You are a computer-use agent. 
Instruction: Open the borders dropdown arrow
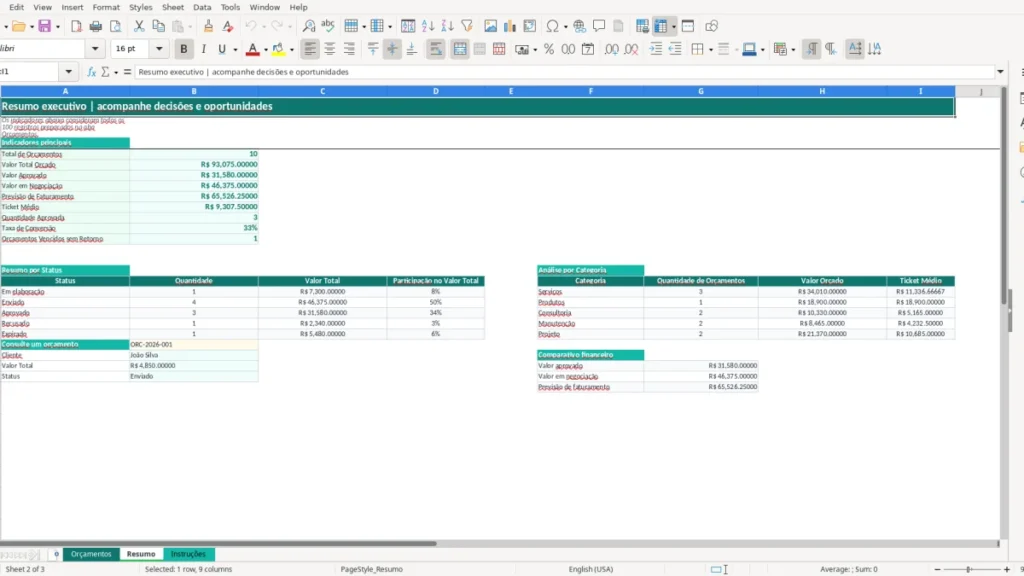711,50
